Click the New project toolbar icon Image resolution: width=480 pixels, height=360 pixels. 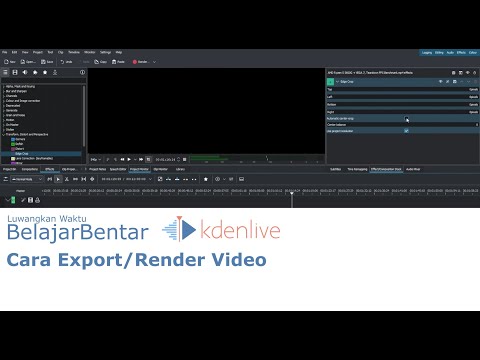(x=7, y=62)
